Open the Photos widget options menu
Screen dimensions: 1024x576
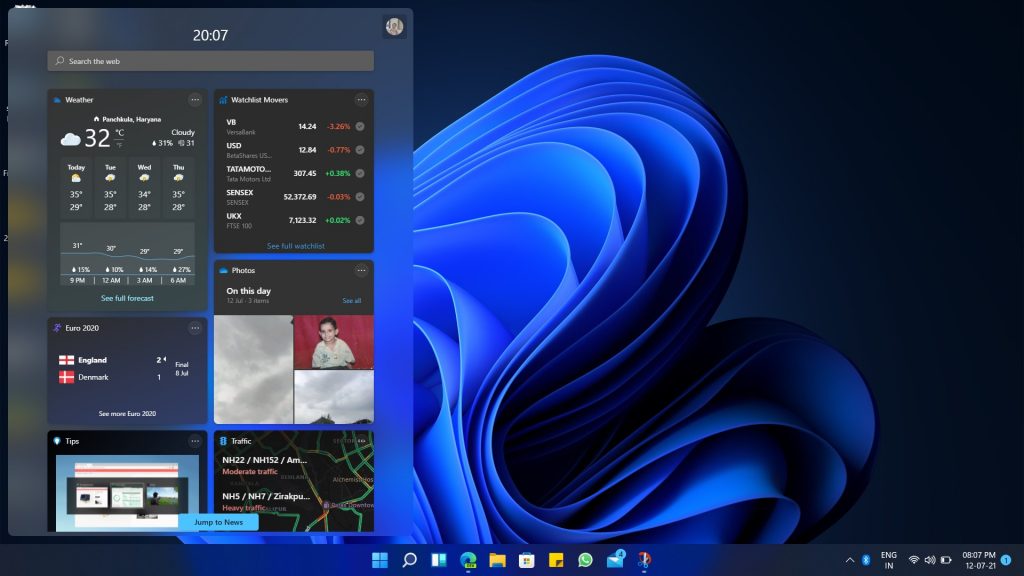coord(359,270)
